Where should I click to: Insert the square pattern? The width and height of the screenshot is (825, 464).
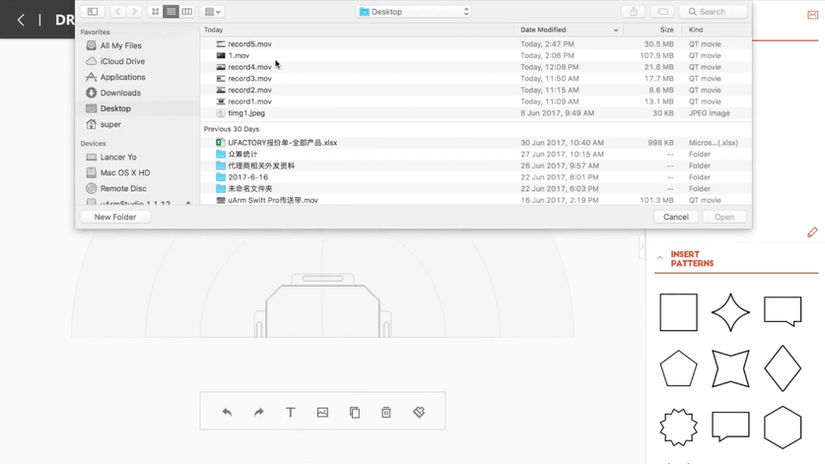coord(678,312)
